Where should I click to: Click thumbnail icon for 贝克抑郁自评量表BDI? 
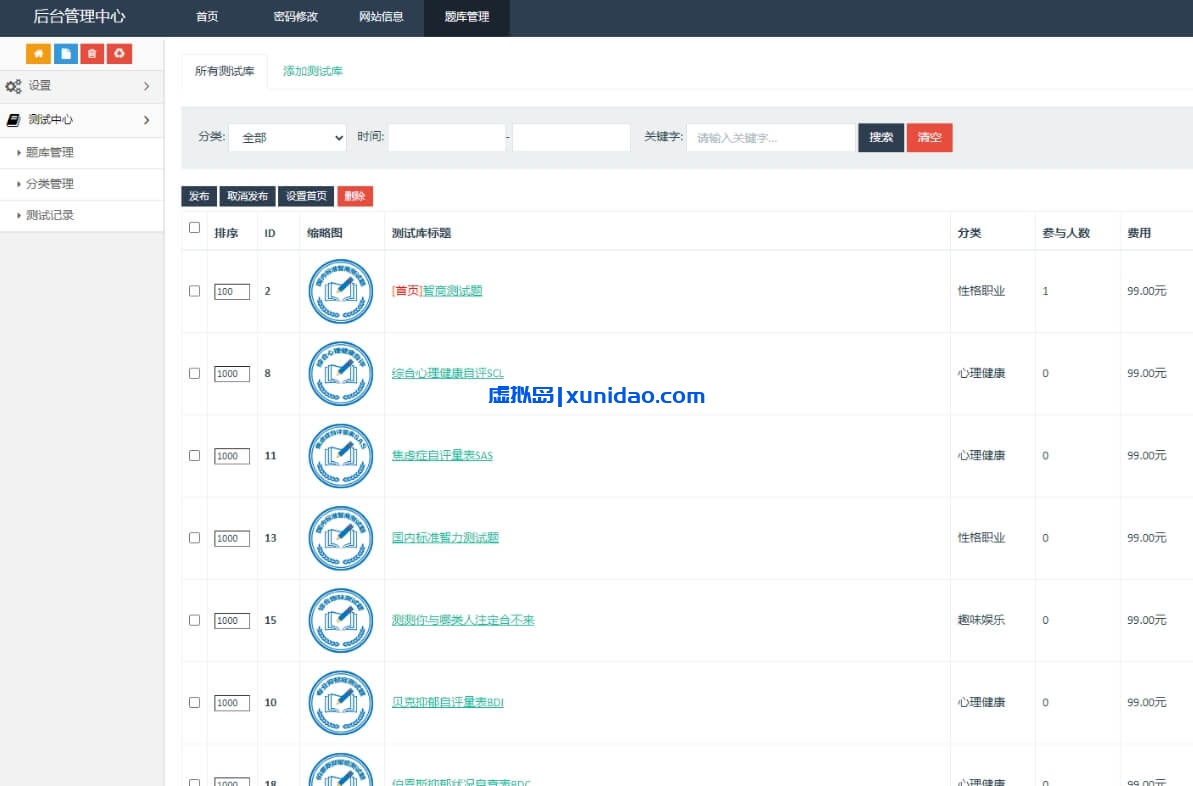(340, 703)
